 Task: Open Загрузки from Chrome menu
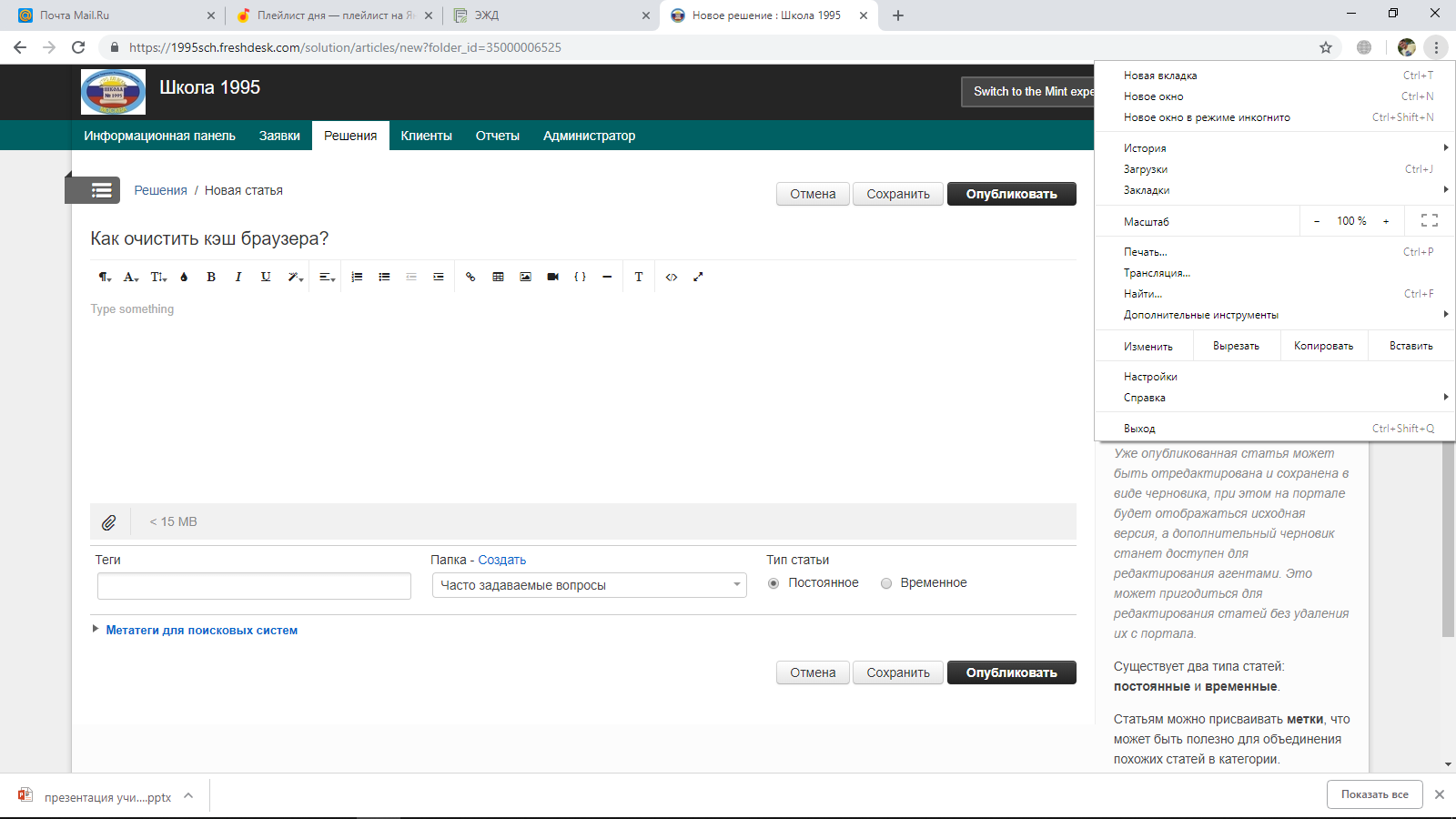click(1275, 169)
